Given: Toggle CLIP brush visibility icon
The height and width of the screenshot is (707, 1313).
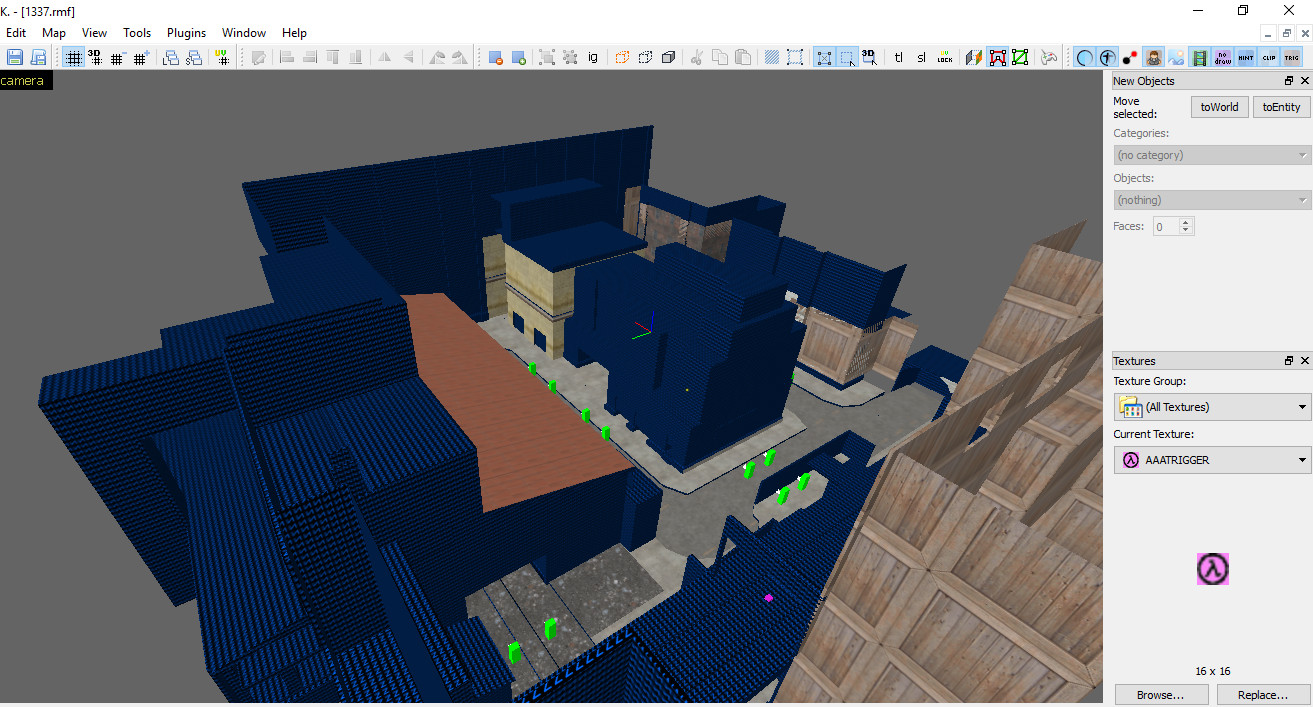Looking at the screenshot, I should (1268, 57).
